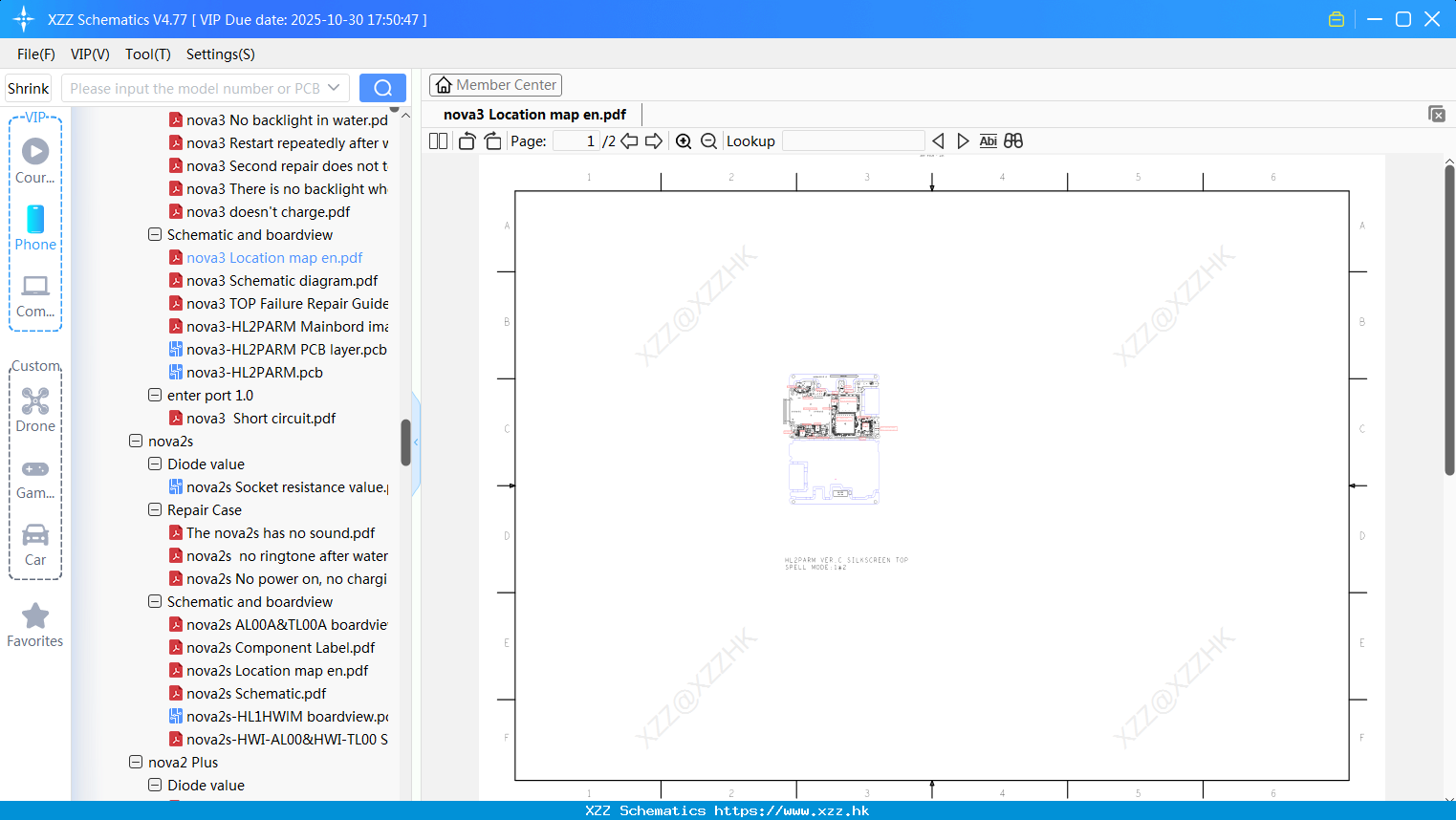
Task: Click the Shrink button
Action: pyautogui.click(x=29, y=88)
